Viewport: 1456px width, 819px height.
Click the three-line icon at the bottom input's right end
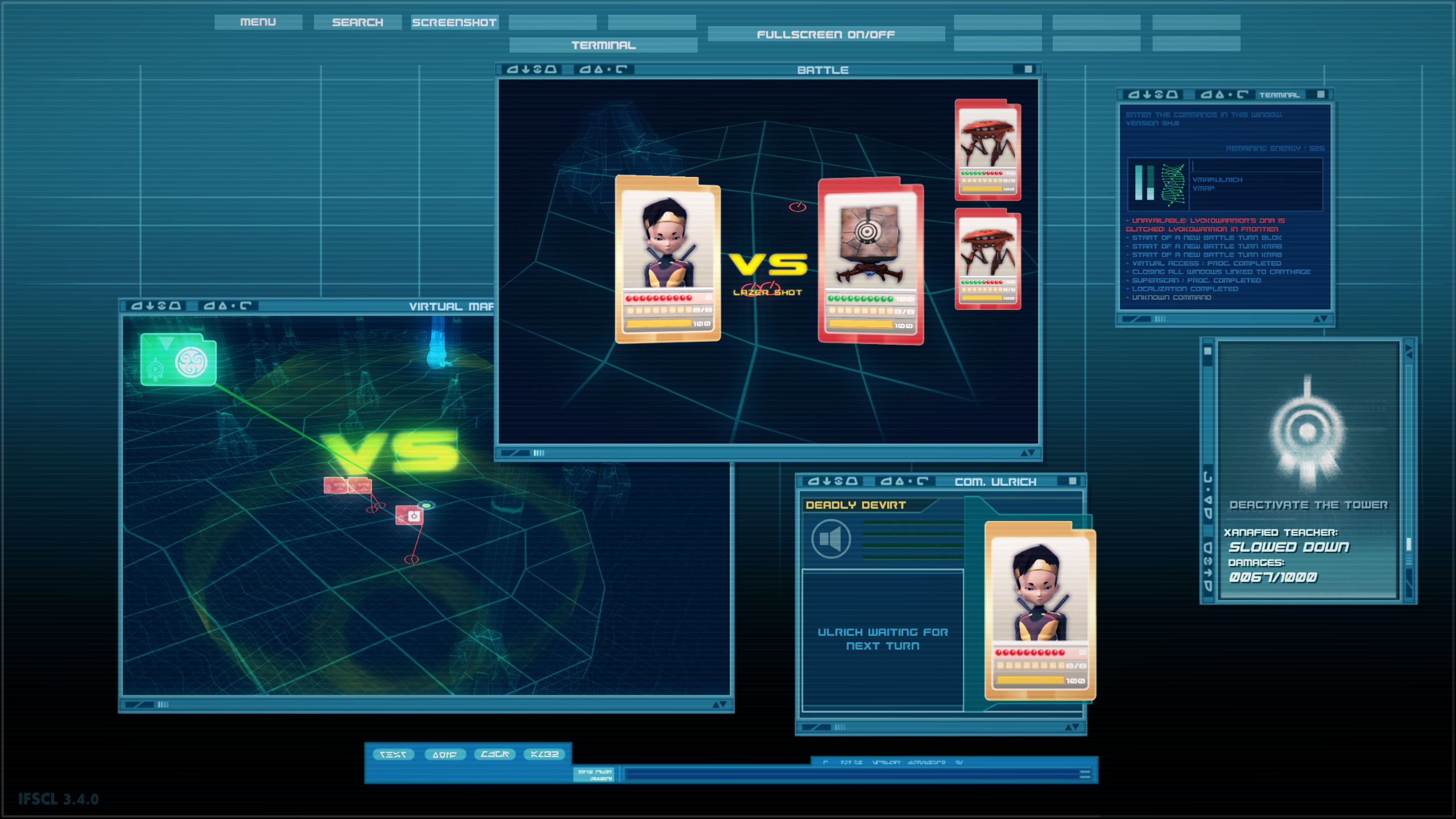pyautogui.click(x=1085, y=774)
